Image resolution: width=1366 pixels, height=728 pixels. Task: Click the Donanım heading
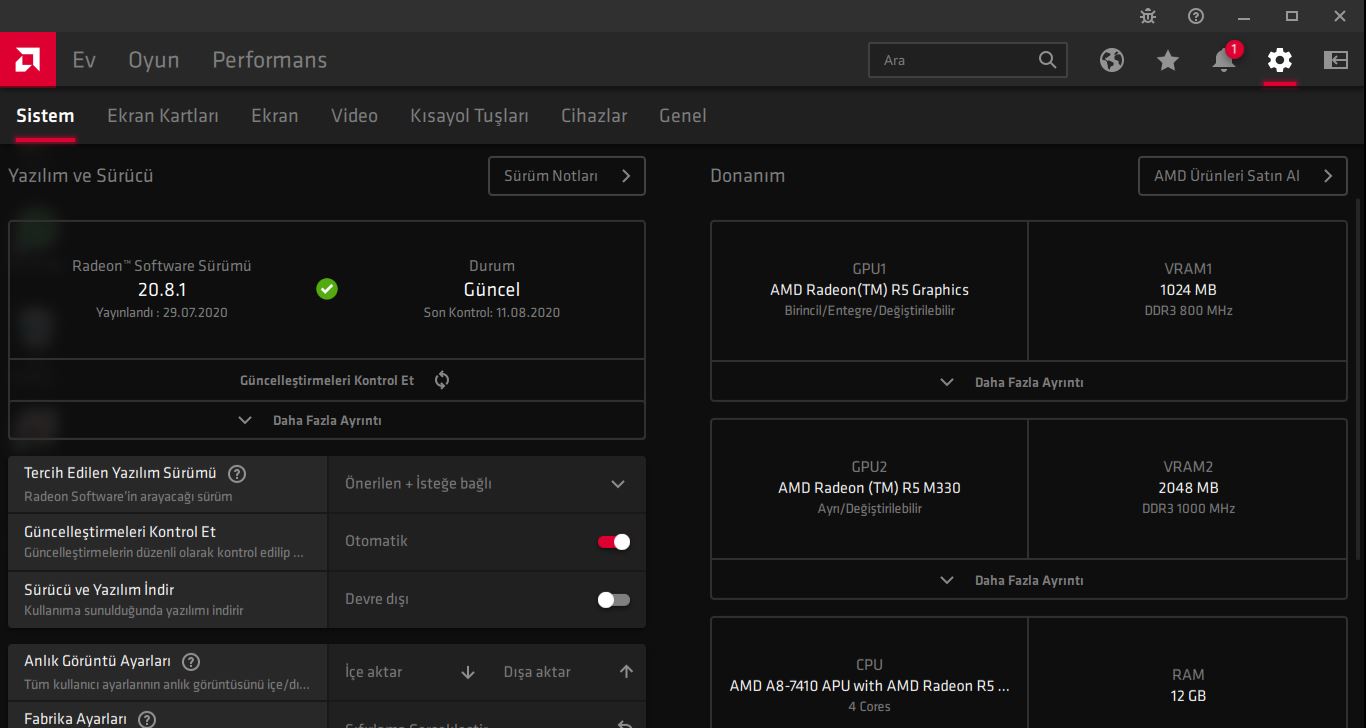(x=748, y=176)
